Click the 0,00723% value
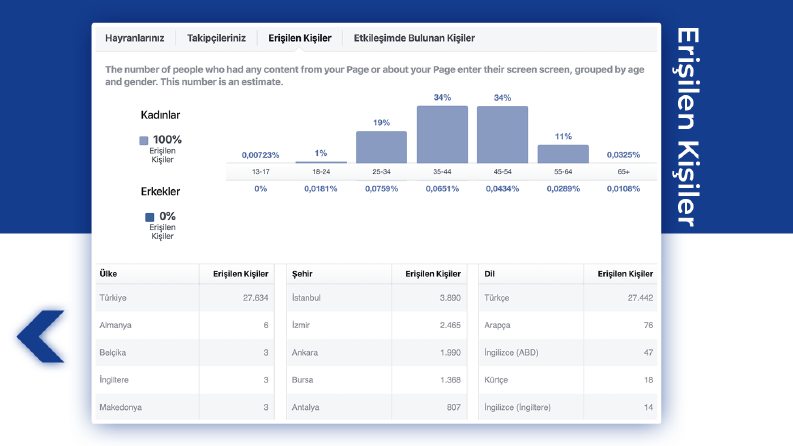Image resolution: width=793 pixels, height=446 pixels. 260,155
